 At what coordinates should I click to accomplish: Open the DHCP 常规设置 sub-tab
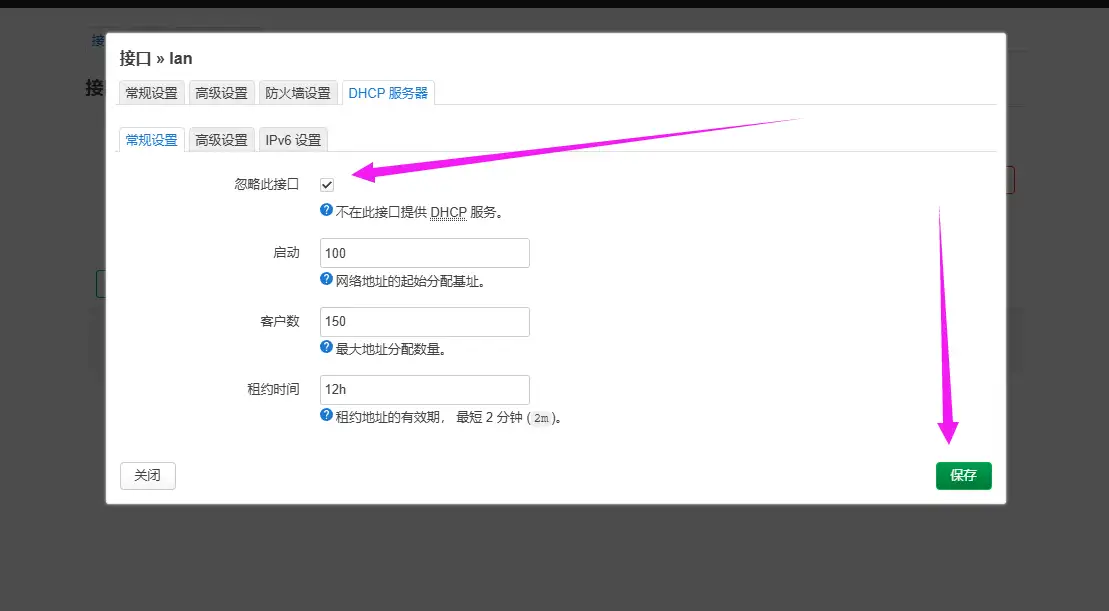(x=151, y=140)
